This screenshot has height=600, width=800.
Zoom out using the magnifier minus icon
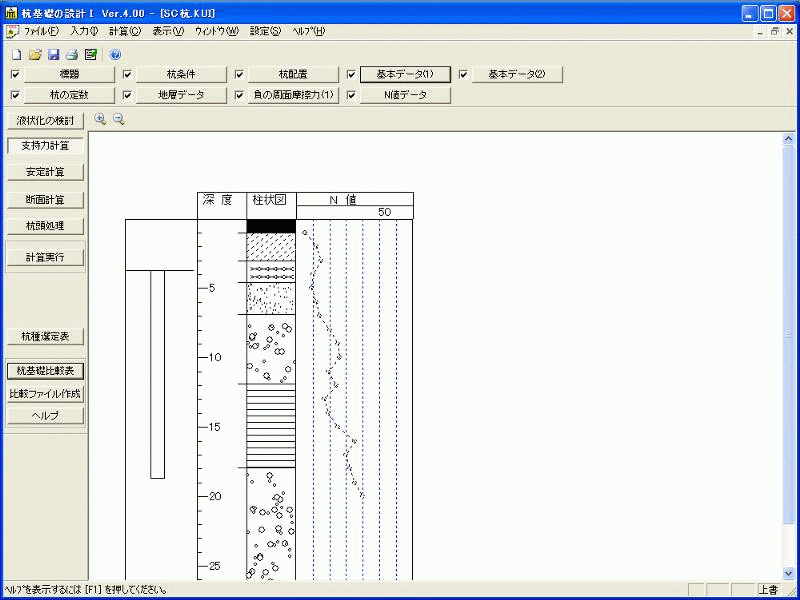(x=116, y=119)
